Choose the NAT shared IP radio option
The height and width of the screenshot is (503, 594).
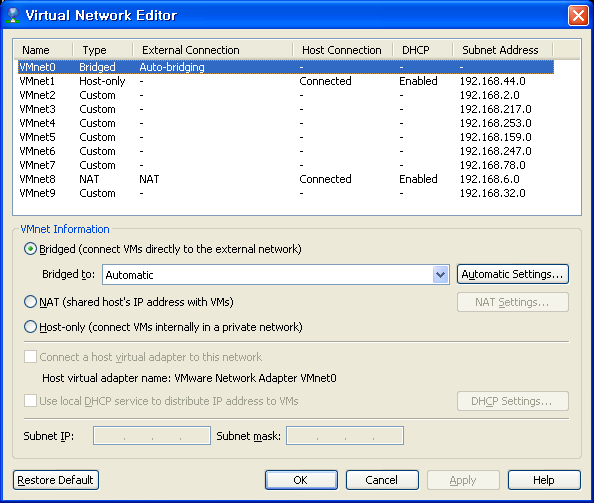click(x=30, y=302)
